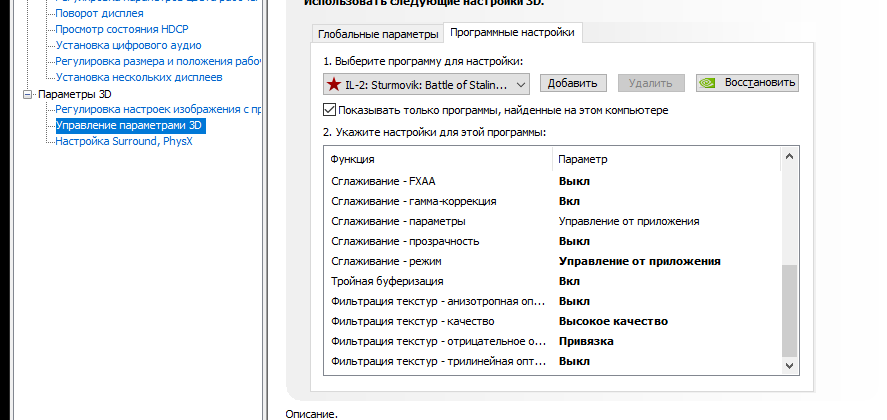Screen dimensions: 887x420
Task: Open 'Настройка Surround, PhysX' tree link
Action: click(123, 141)
